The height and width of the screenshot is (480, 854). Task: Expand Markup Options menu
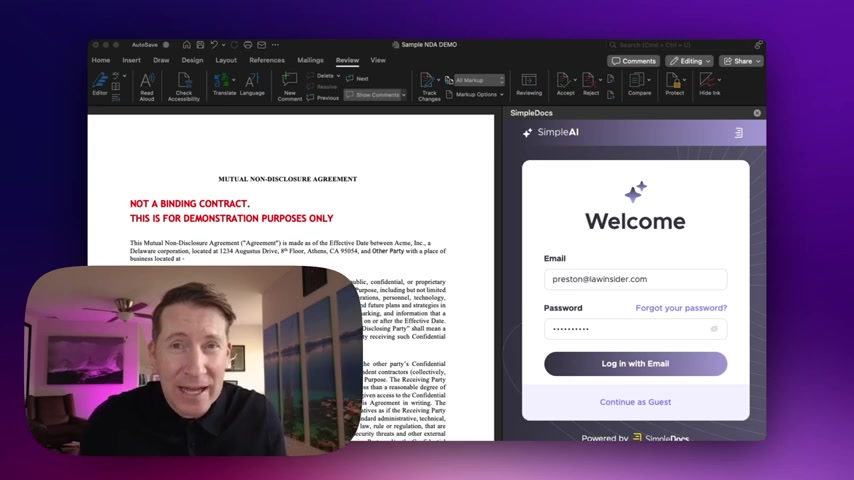[475, 95]
